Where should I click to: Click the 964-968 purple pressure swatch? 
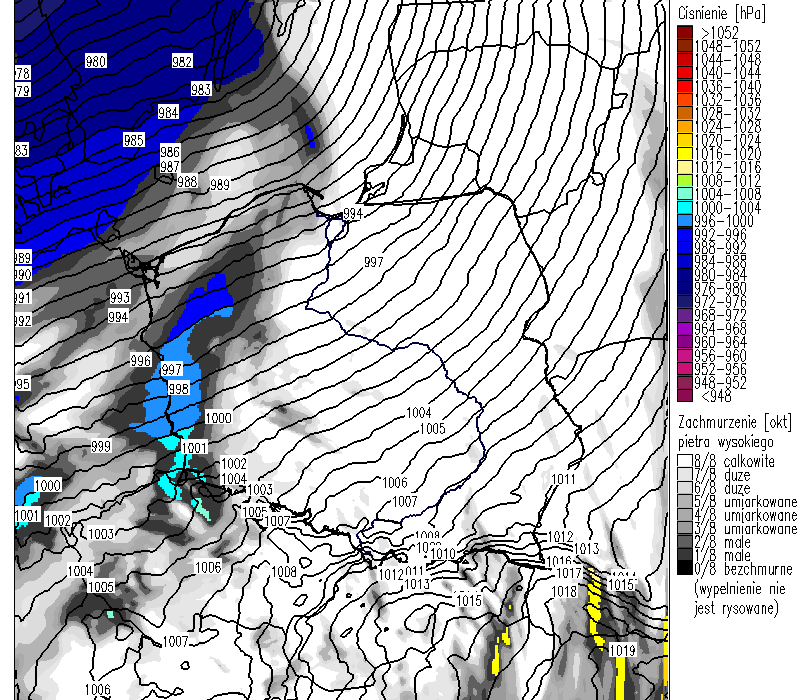[684, 328]
